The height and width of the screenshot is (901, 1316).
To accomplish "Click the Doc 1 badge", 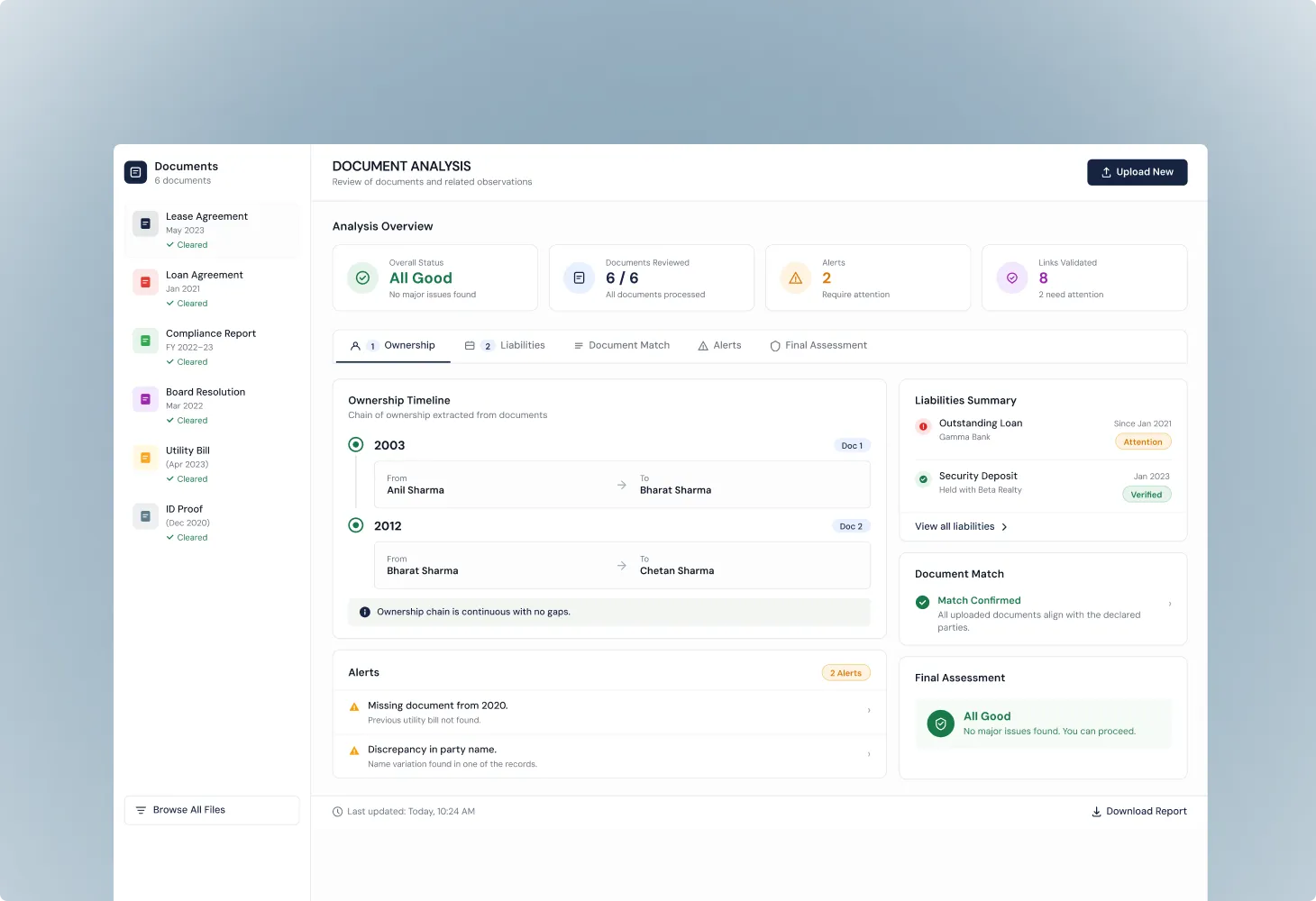I will 852,446.
